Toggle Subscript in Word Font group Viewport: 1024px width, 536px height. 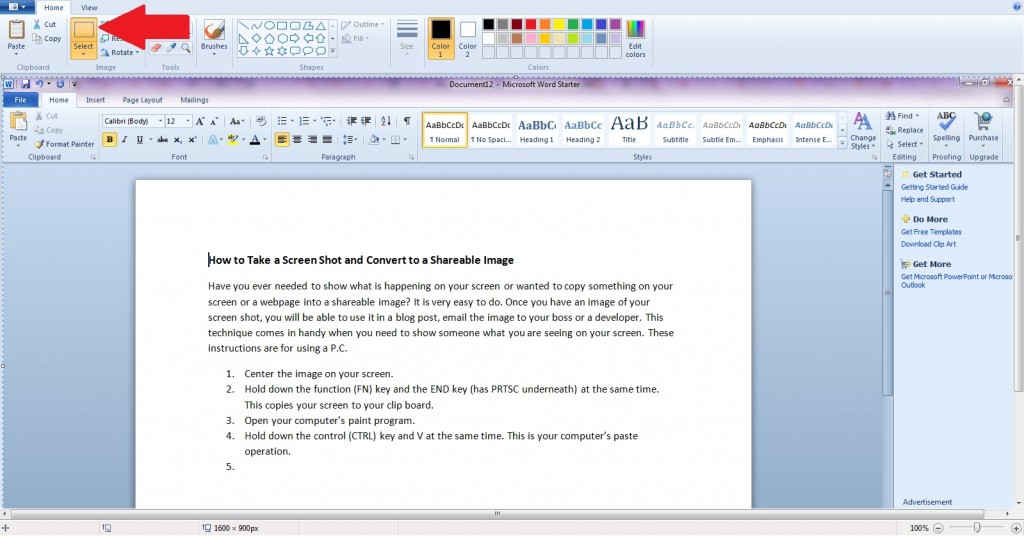click(x=178, y=139)
